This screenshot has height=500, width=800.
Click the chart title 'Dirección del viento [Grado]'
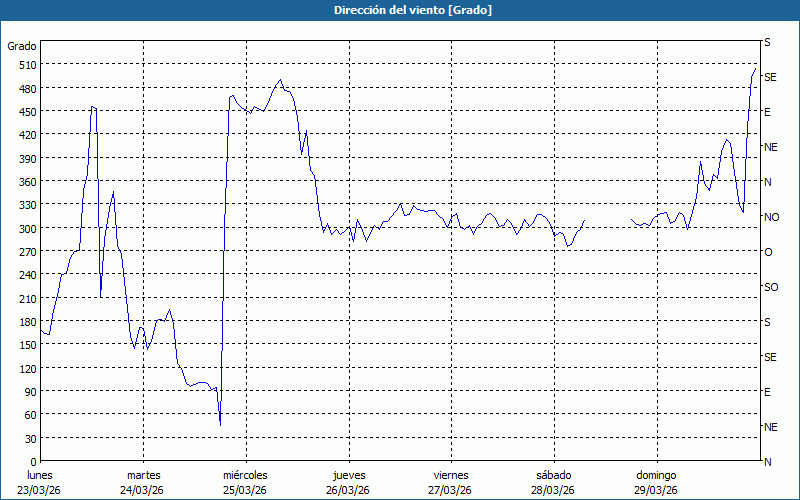click(x=399, y=10)
